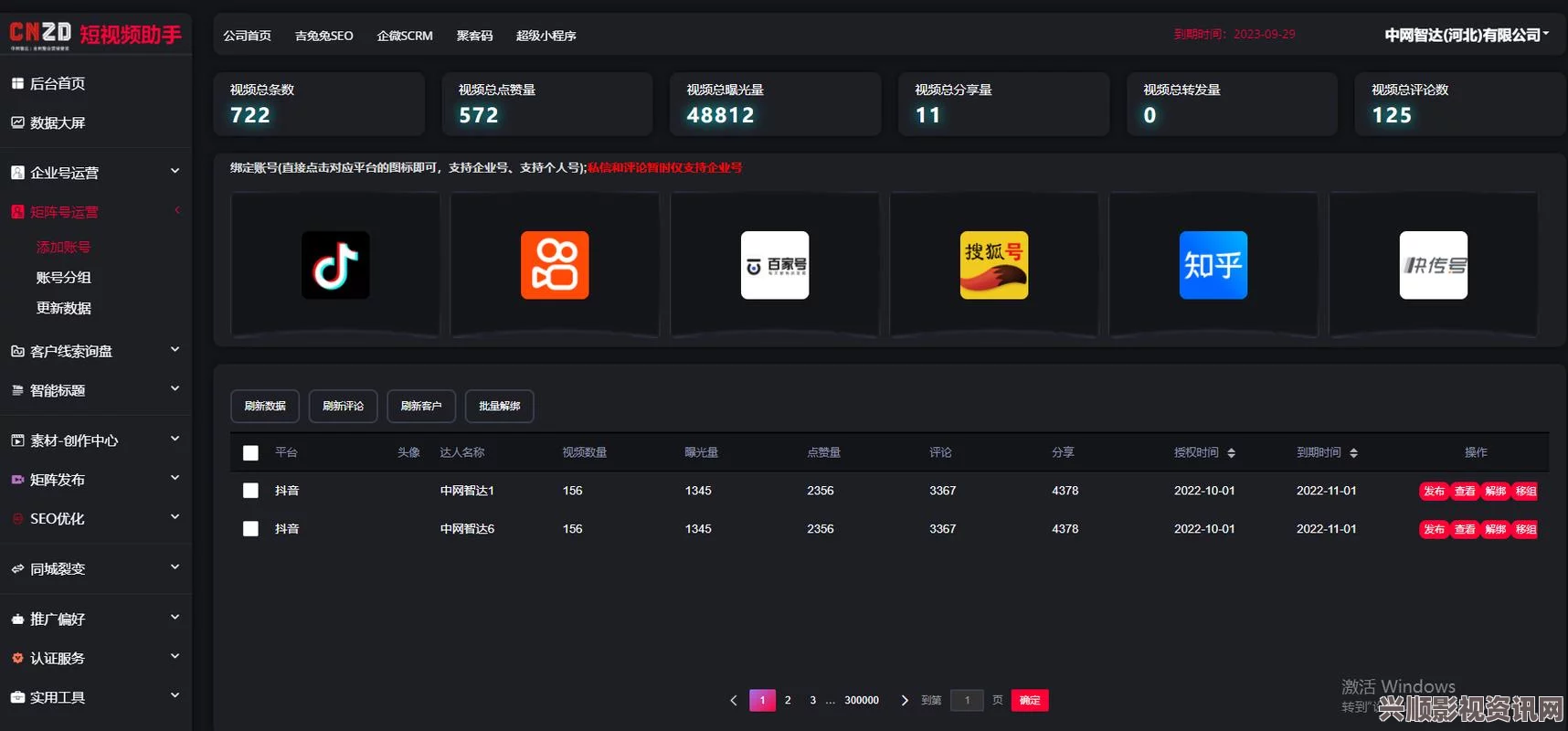
Task: Expand the 素材-创作中心 chevron
Action: click(x=175, y=439)
